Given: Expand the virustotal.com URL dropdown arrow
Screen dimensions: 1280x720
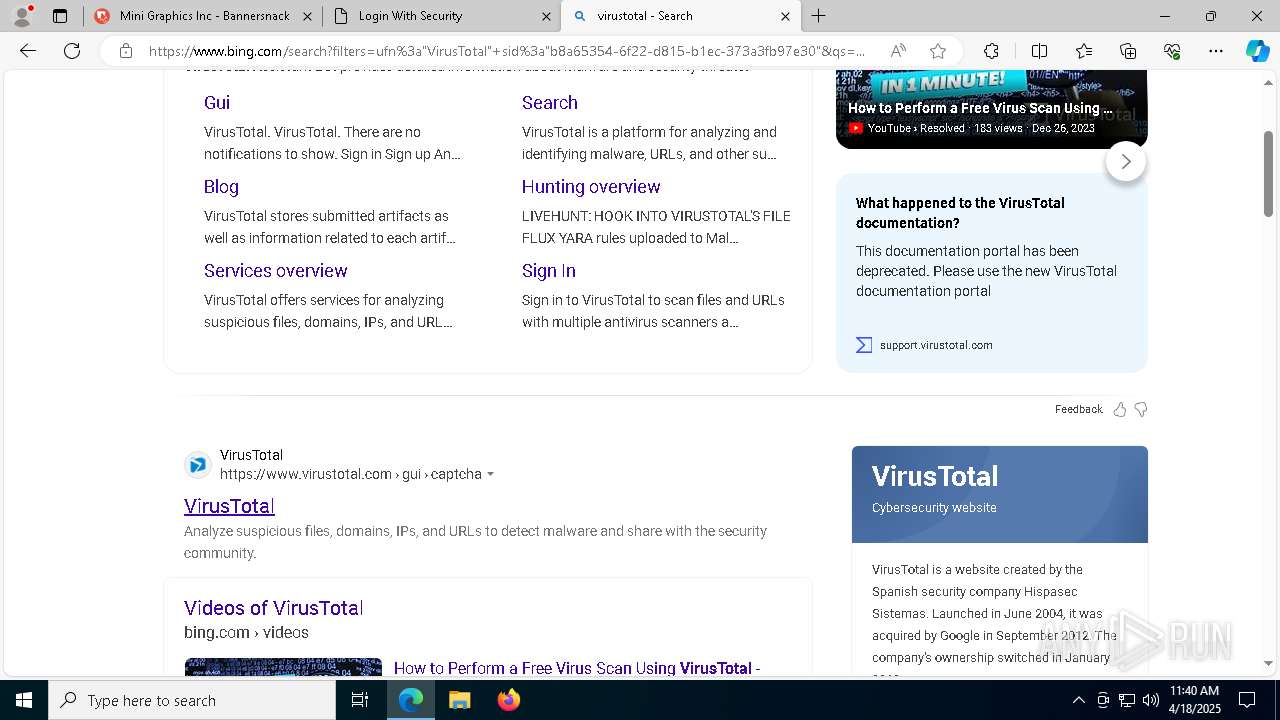Looking at the screenshot, I should point(490,475).
